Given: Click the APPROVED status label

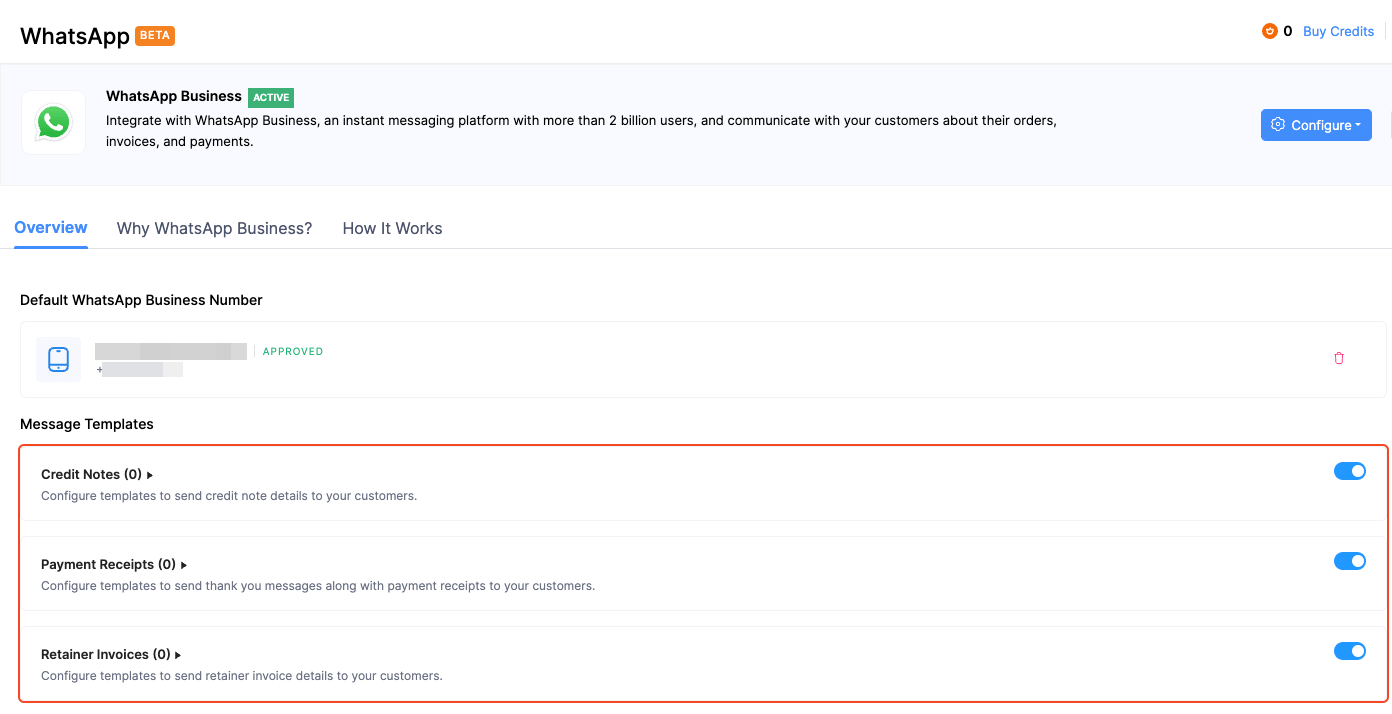Looking at the screenshot, I should [293, 352].
